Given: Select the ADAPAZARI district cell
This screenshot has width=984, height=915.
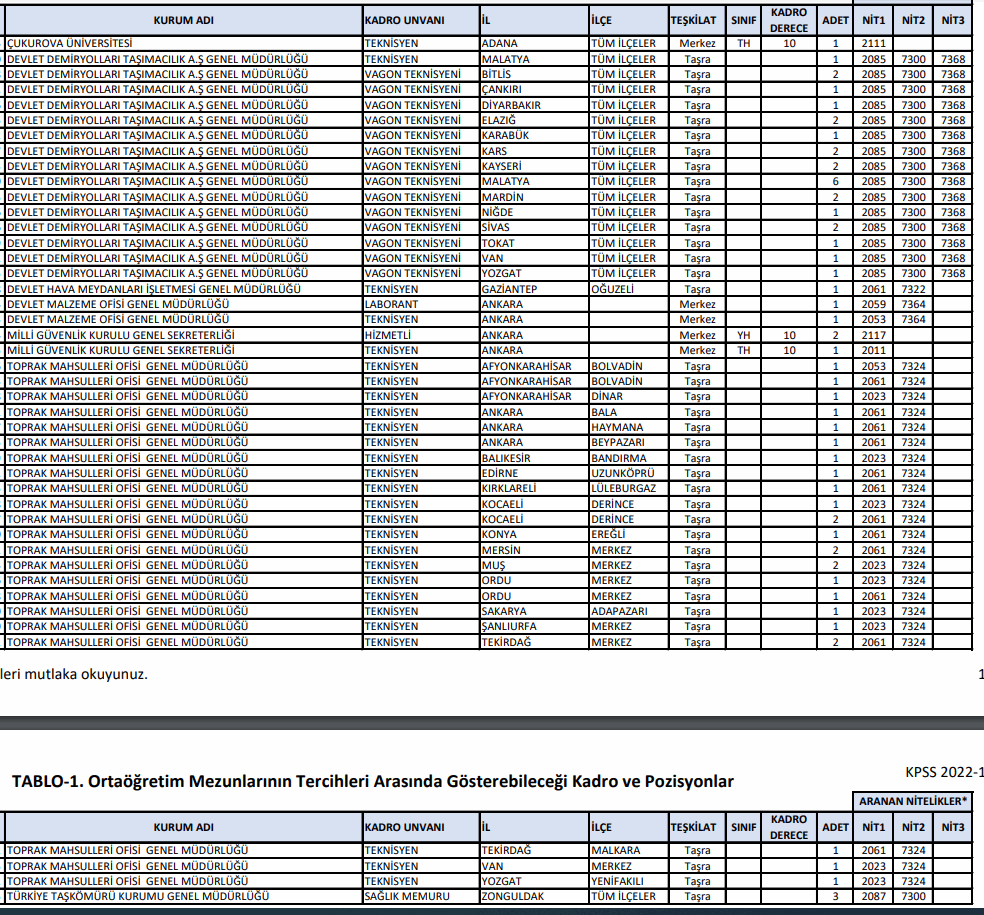Looking at the screenshot, I should click(629, 611).
